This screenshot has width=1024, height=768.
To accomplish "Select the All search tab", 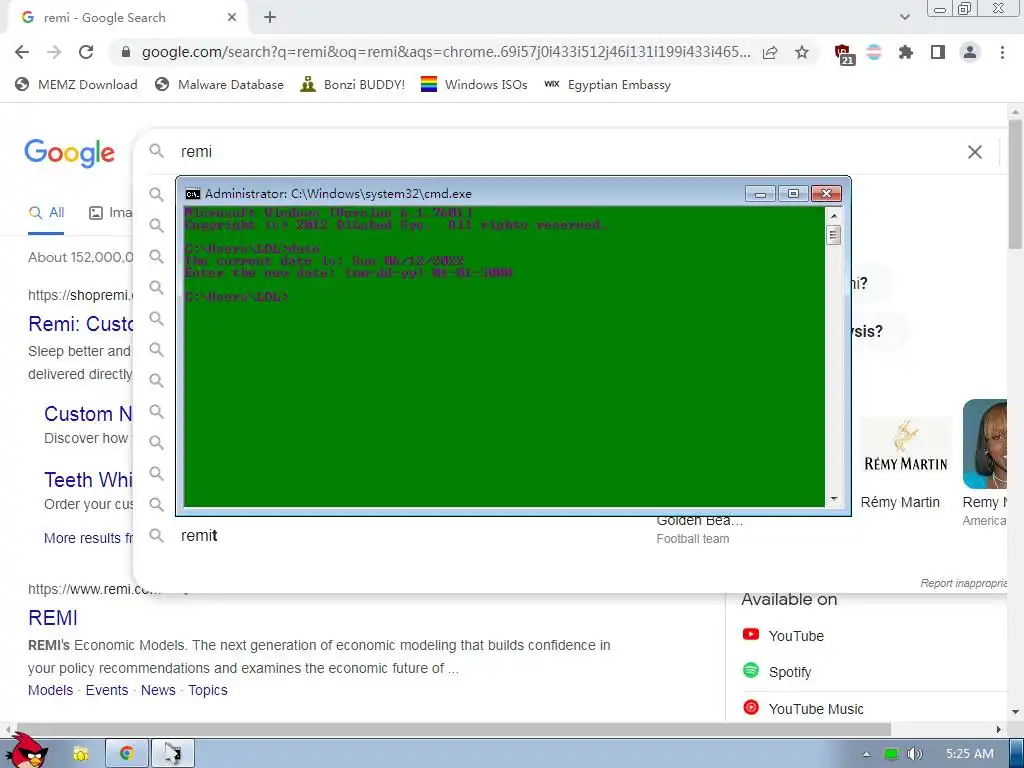I will (x=46, y=213).
